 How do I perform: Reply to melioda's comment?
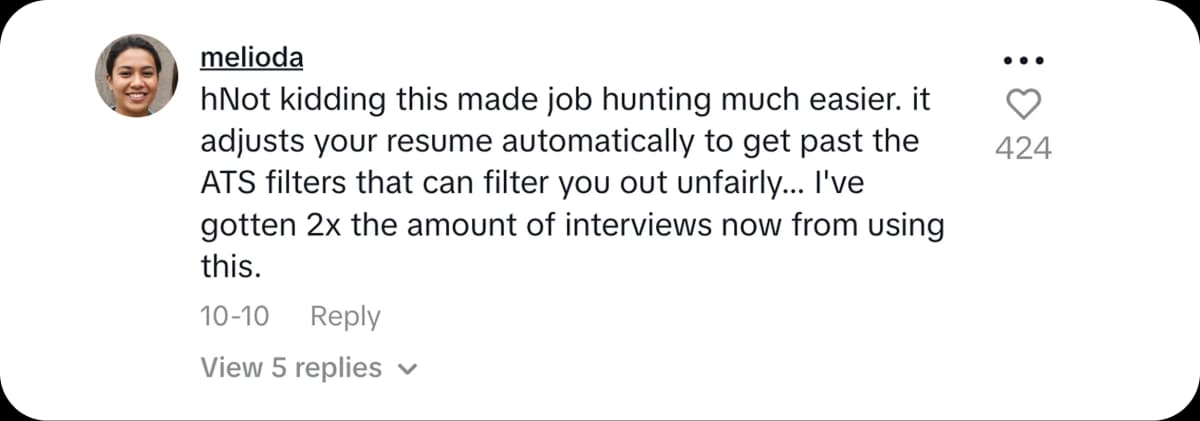click(x=345, y=317)
